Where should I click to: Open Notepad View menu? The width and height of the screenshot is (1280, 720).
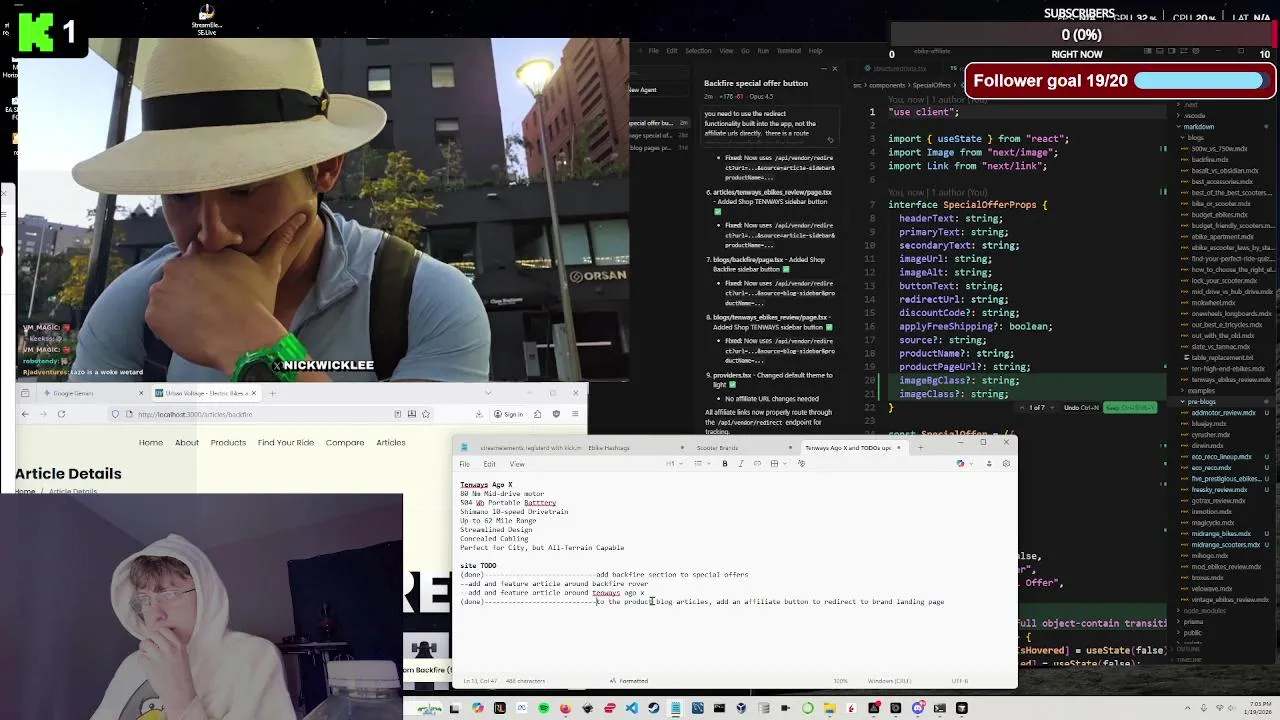click(517, 464)
